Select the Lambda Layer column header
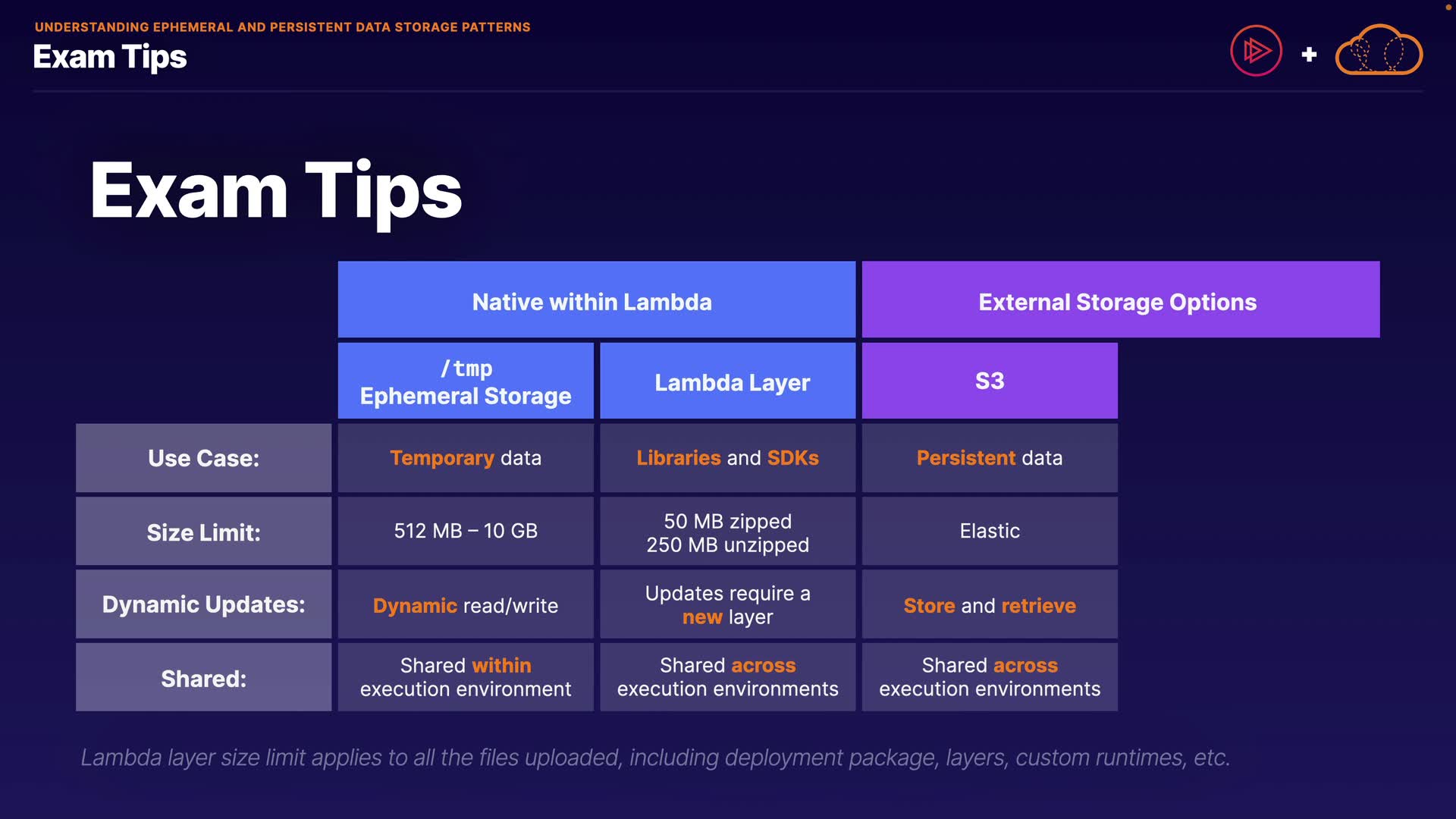1456x819 pixels. [x=727, y=381]
